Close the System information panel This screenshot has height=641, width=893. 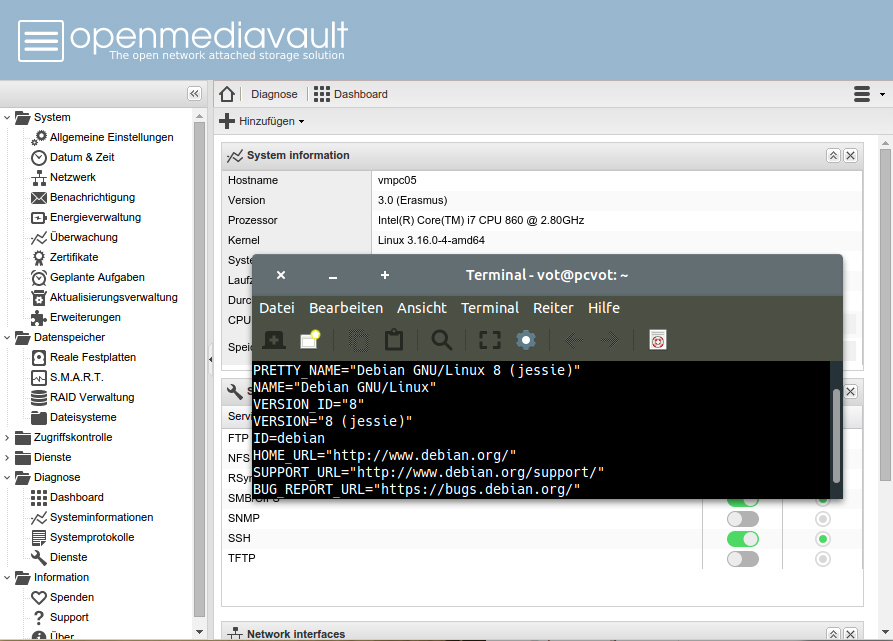[x=850, y=155]
